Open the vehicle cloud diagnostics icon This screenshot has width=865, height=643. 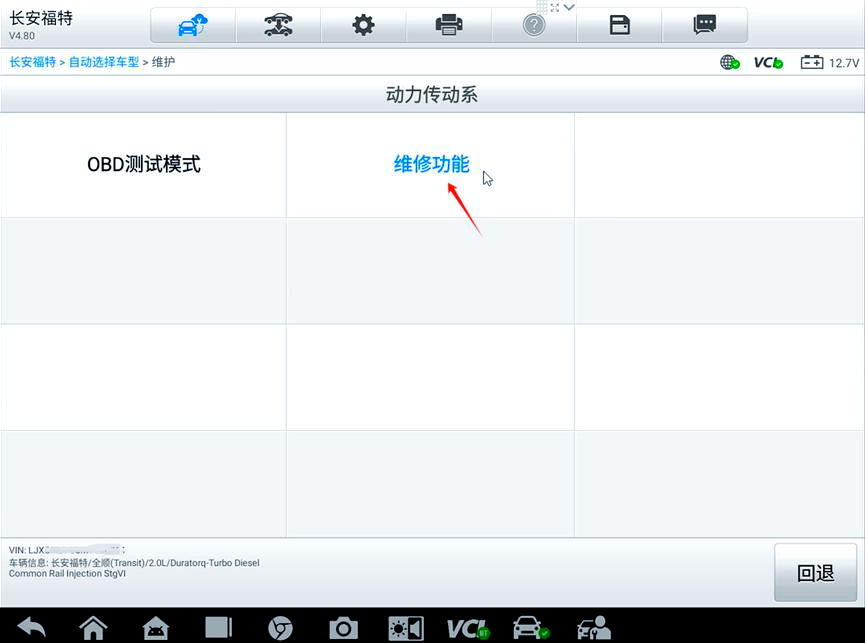click(x=193, y=25)
